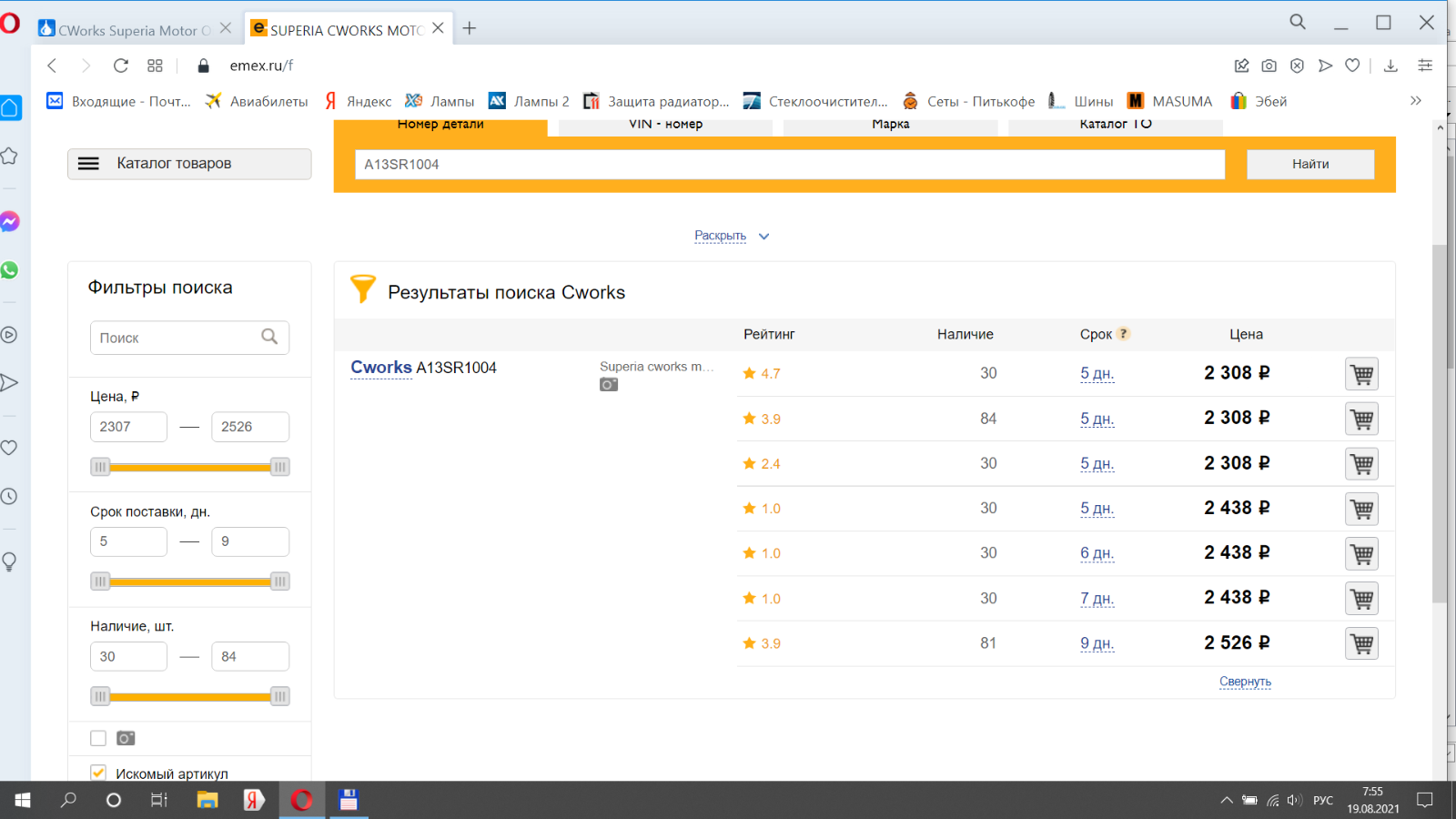Open Easy Setup sliders icon
This screenshot has width=1456, height=819.
click(x=1425, y=66)
